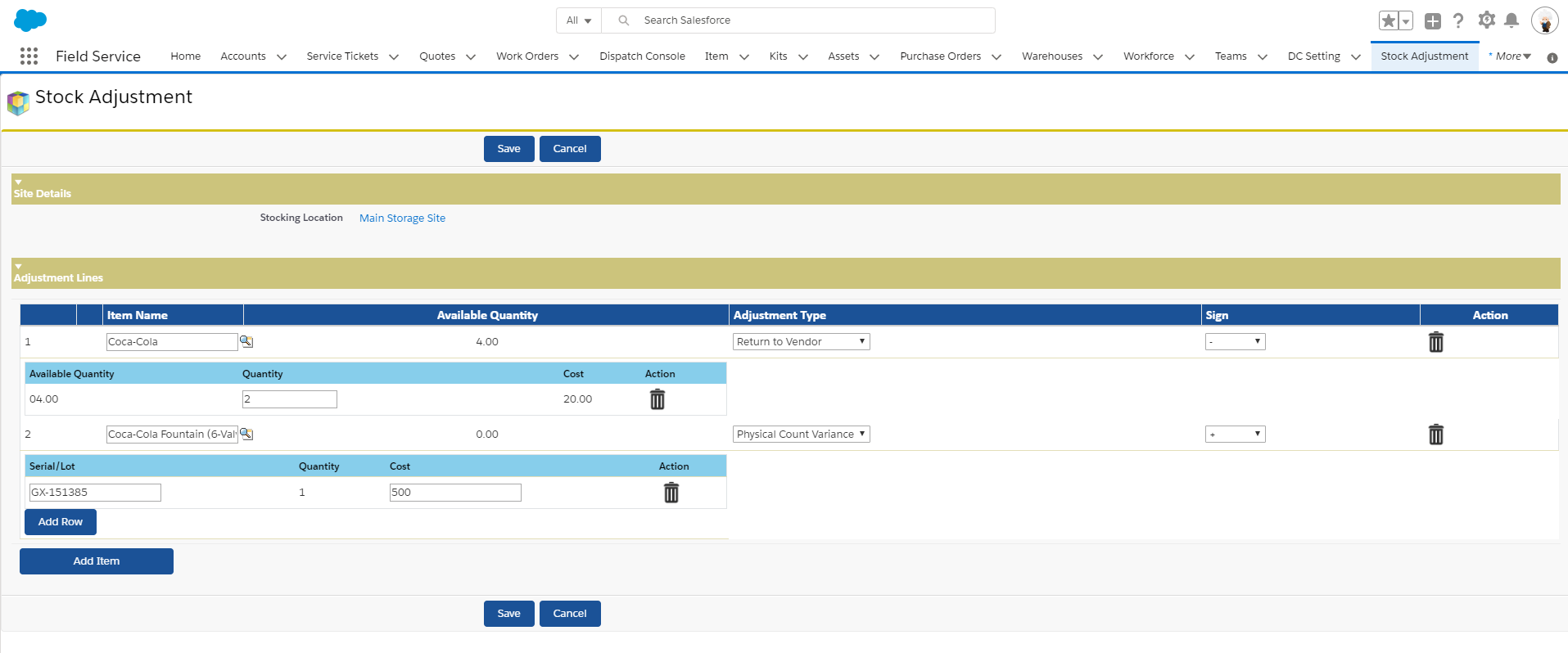The image size is (1568, 653).
Task: Click the Coca-Cola item name field
Action: coord(172,342)
